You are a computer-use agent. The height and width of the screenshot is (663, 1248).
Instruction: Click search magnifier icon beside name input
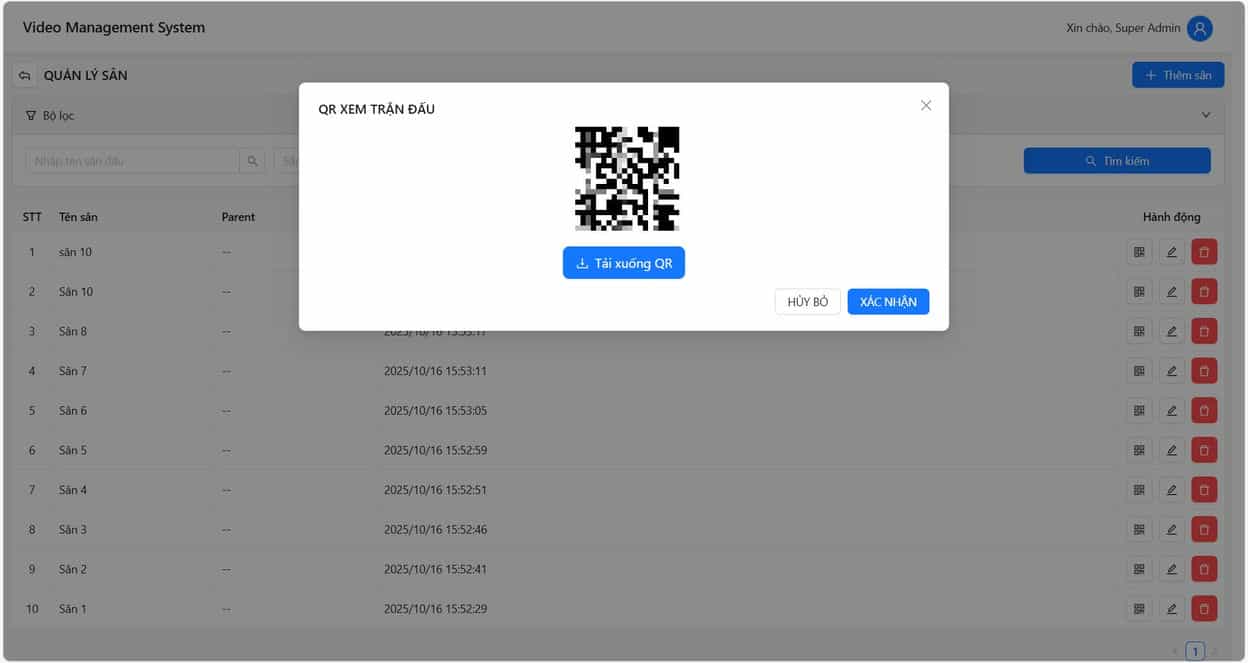(252, 161)
